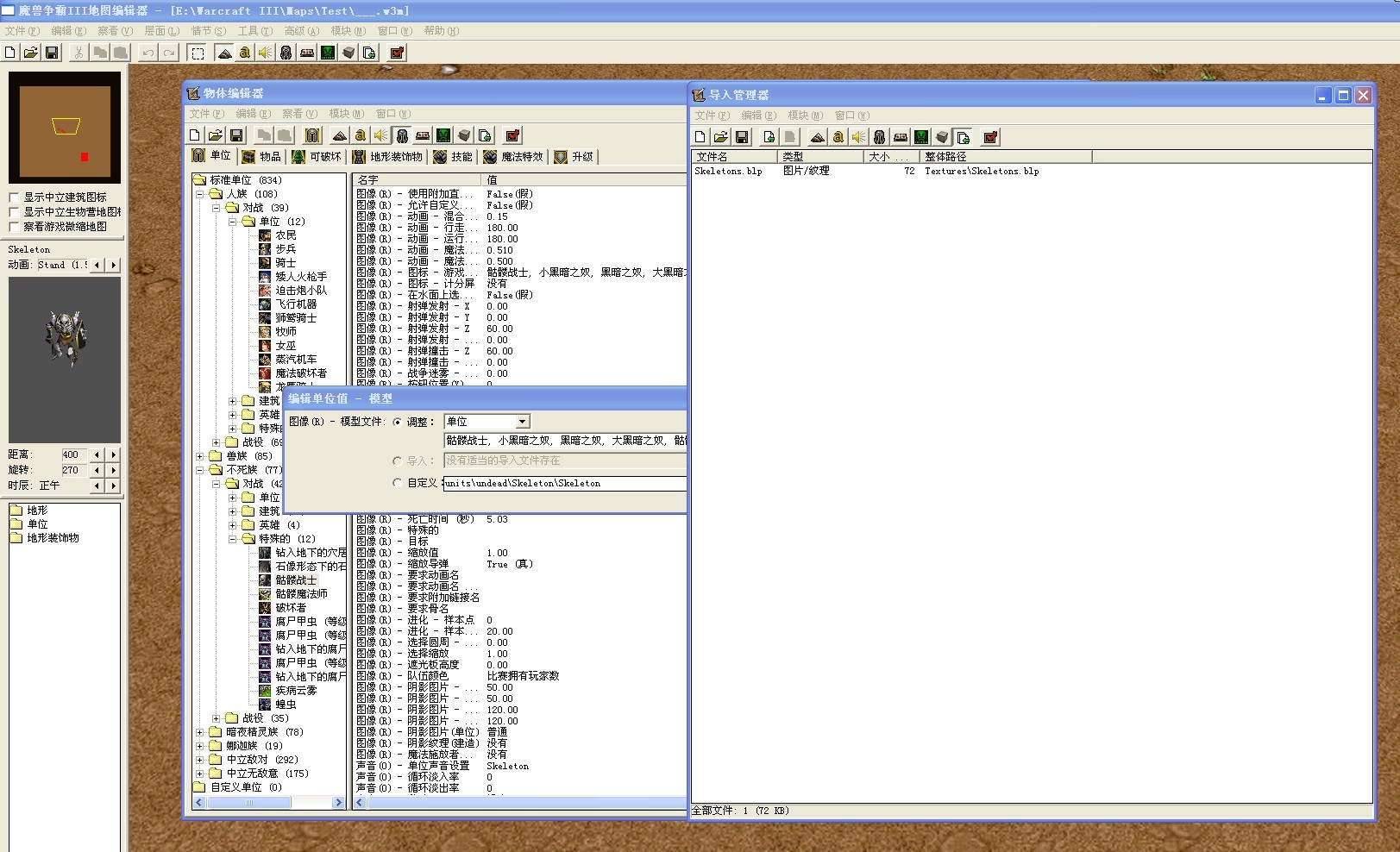Decrease 旋转 value with left arrow
The image size is (1400, 852).
[97, 470]
